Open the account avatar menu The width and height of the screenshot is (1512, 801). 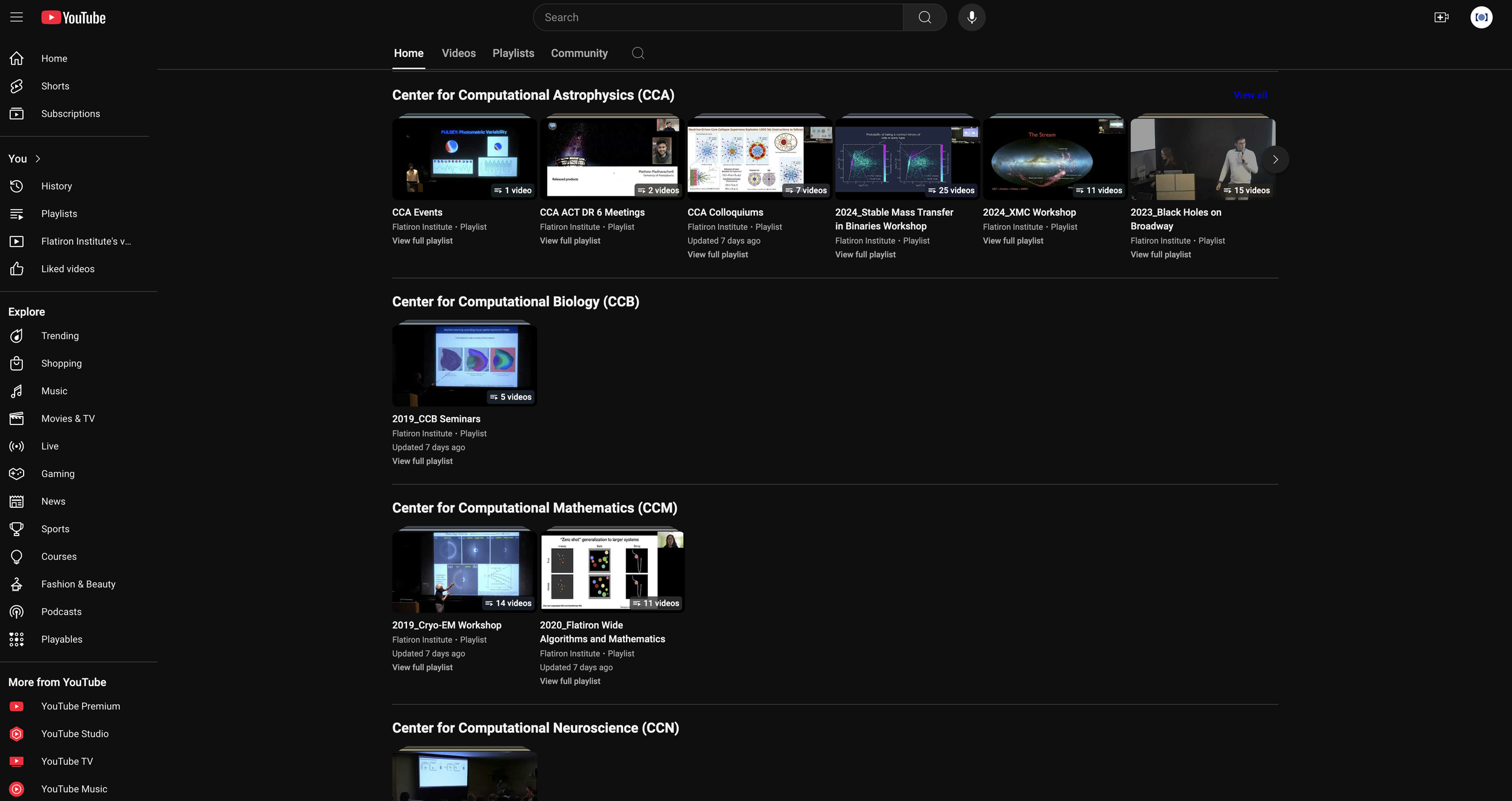click(1481, 18)
